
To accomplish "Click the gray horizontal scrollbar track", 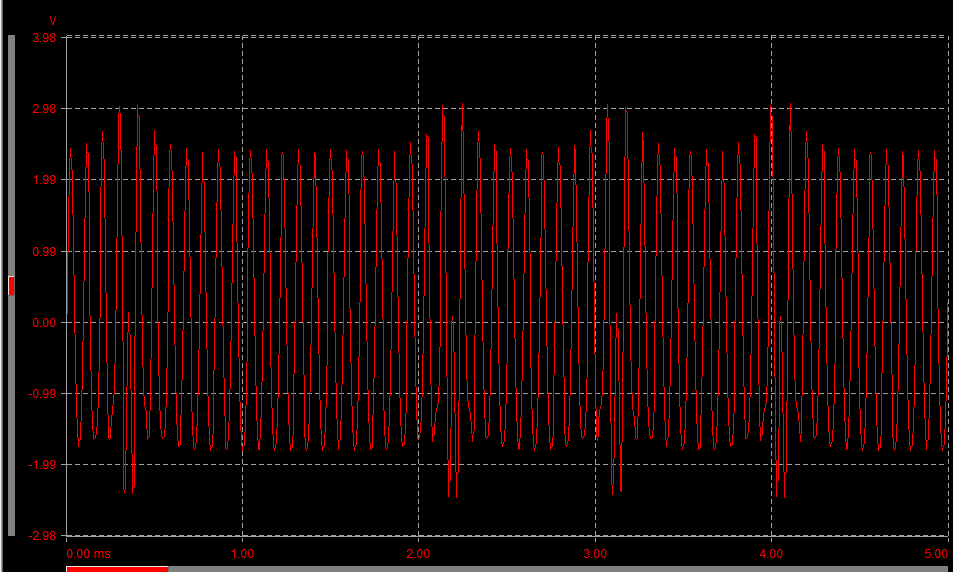I will click(509, 569).
